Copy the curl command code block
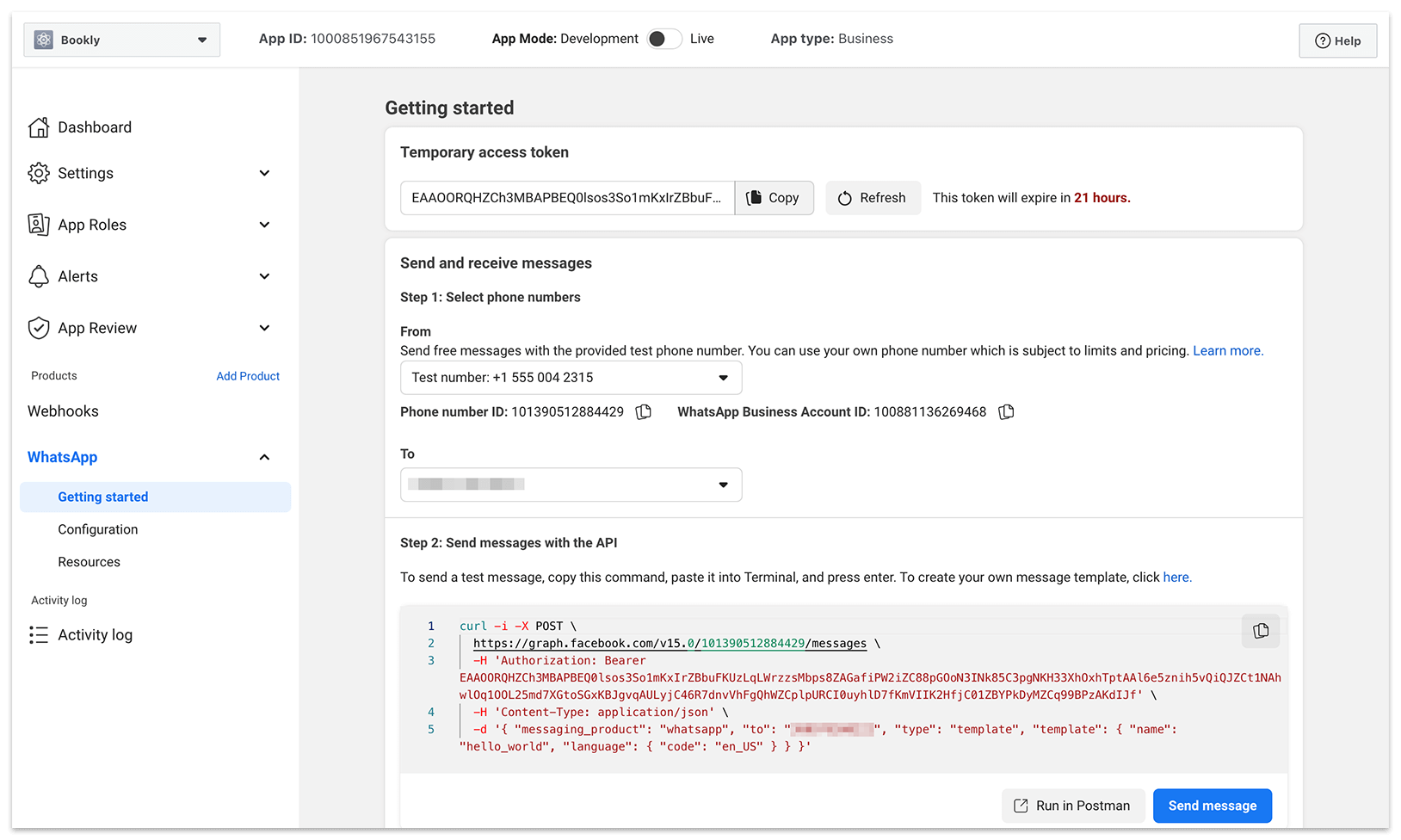The image size is (1401, 840). [1261, 631]
